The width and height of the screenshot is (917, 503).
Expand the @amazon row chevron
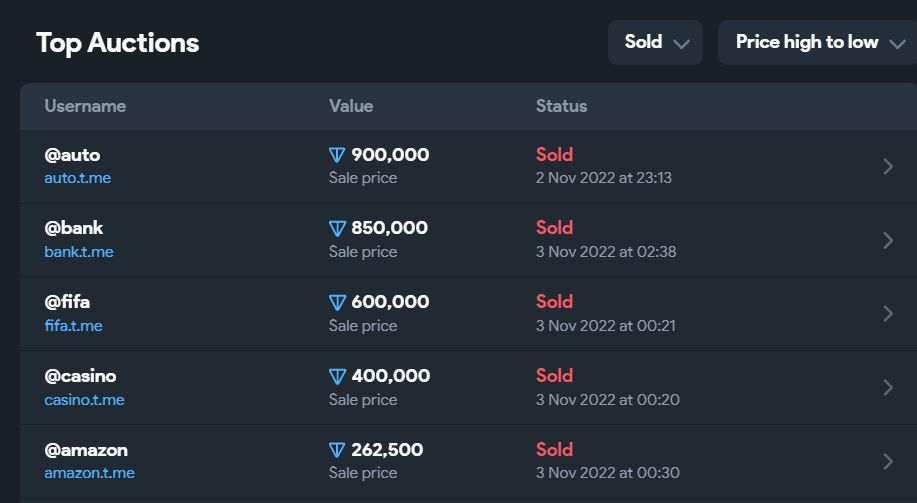pos(888,461)
